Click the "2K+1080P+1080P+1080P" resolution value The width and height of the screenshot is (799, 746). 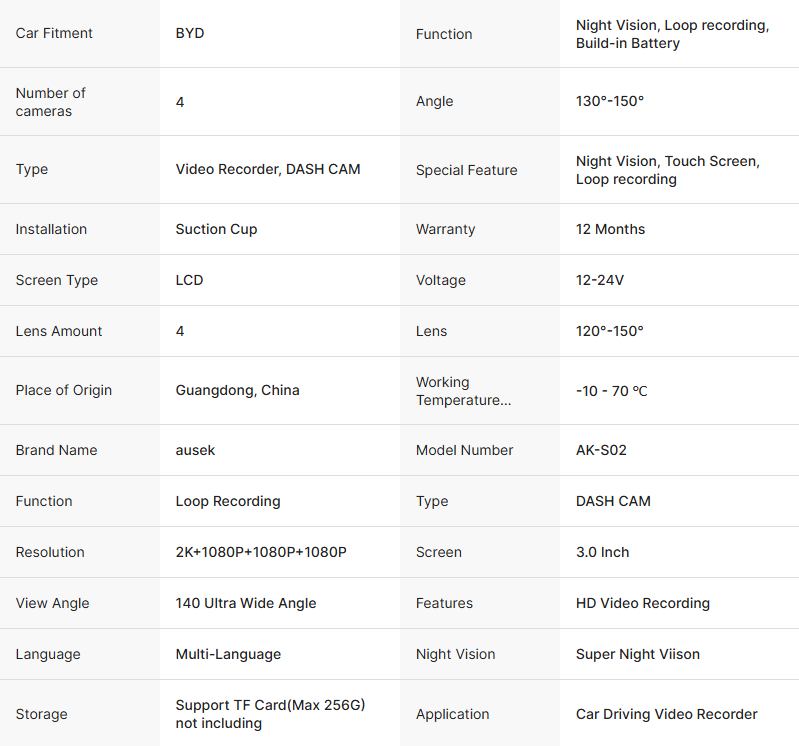point(261,552)
